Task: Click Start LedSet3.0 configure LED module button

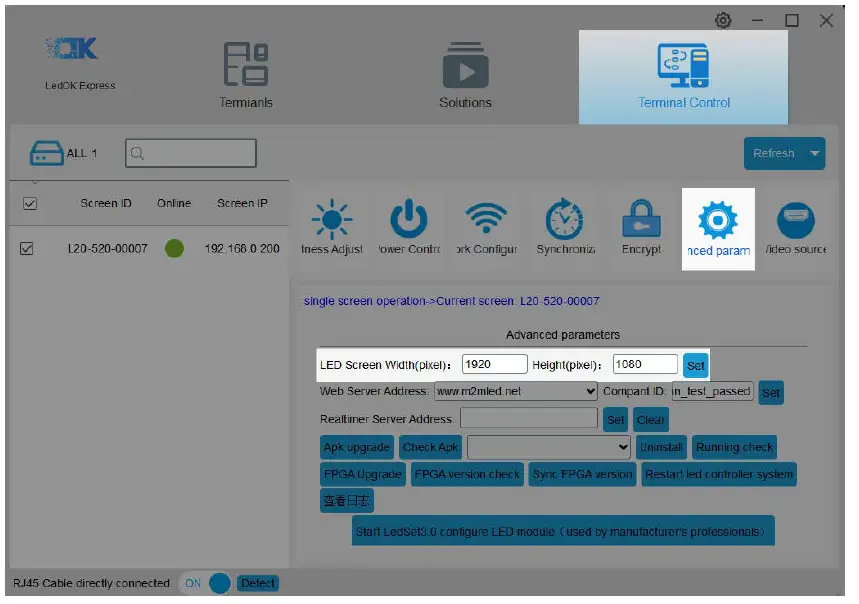Action: 563,531
